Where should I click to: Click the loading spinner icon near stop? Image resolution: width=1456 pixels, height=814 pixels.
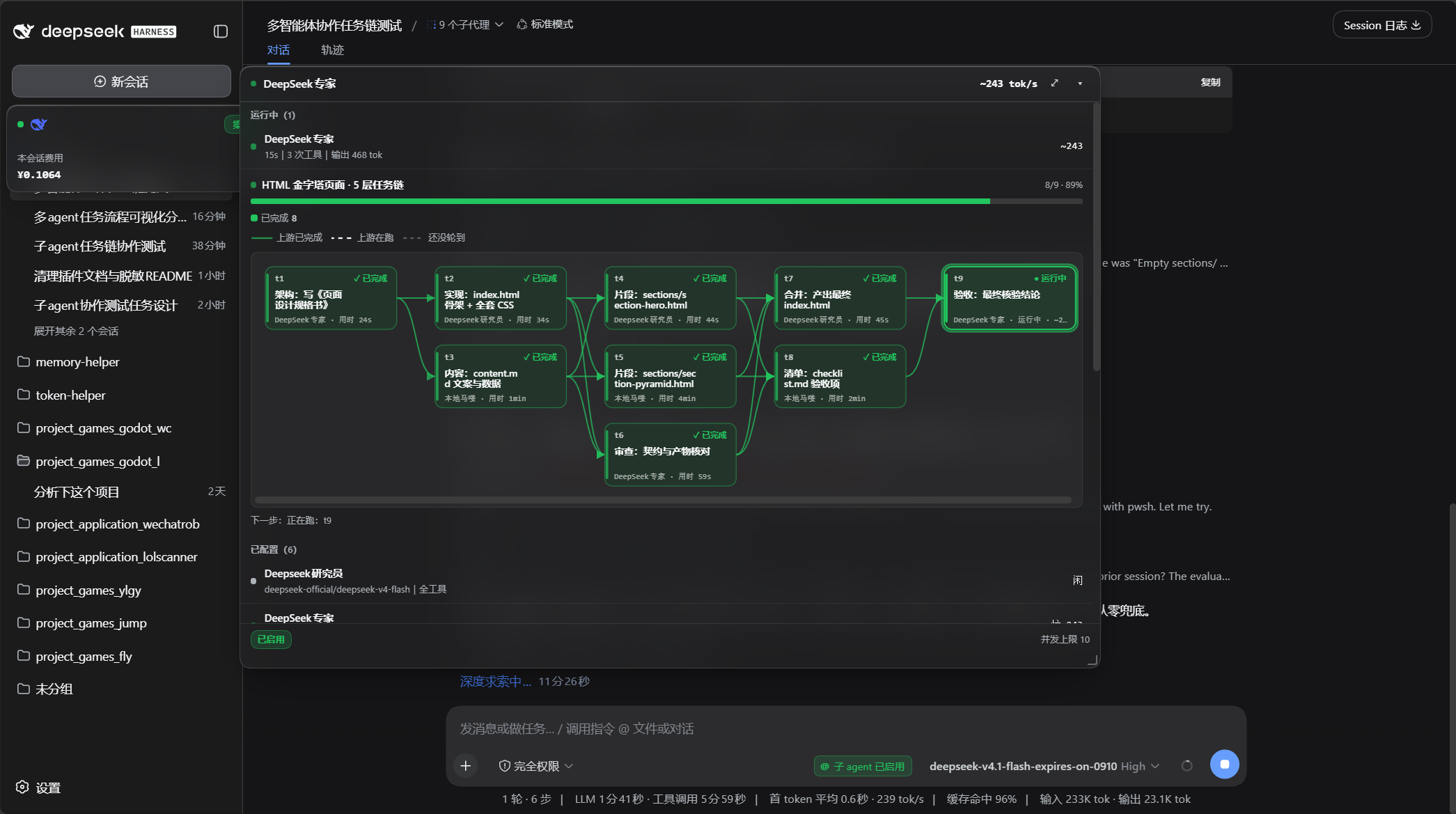coord(1187,766)
